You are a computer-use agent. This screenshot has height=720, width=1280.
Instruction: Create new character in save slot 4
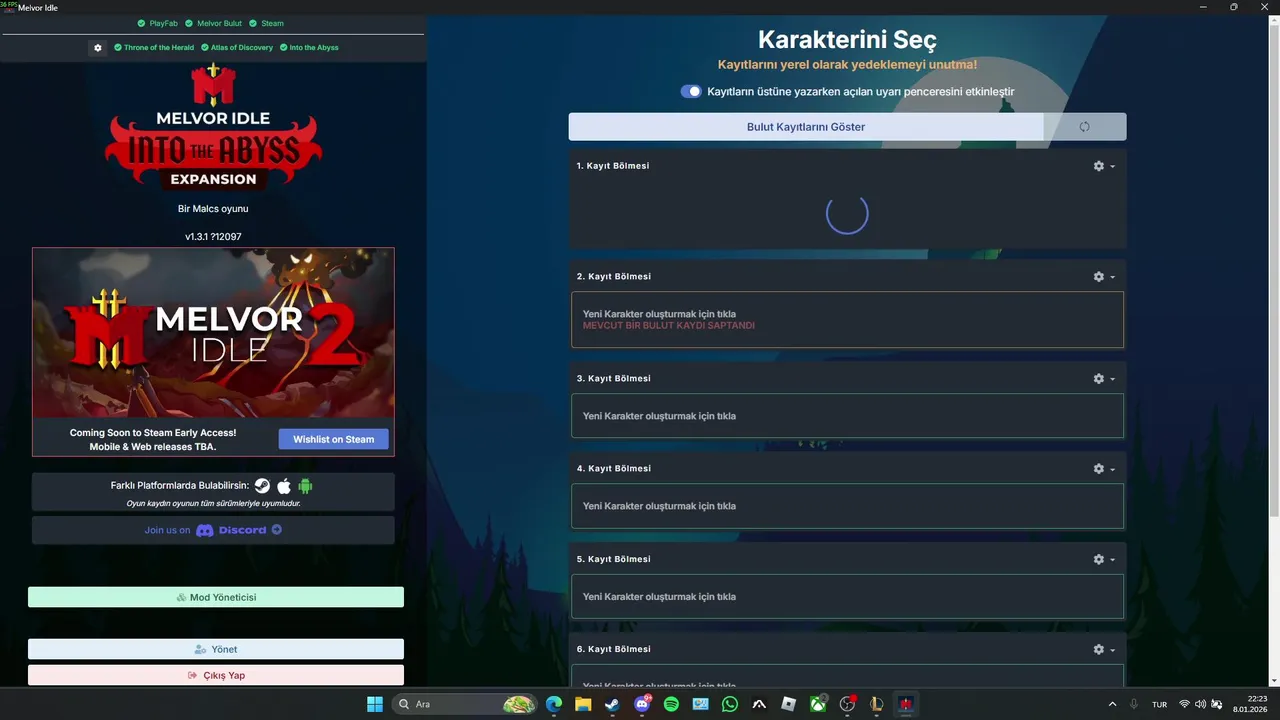point(847,506)
